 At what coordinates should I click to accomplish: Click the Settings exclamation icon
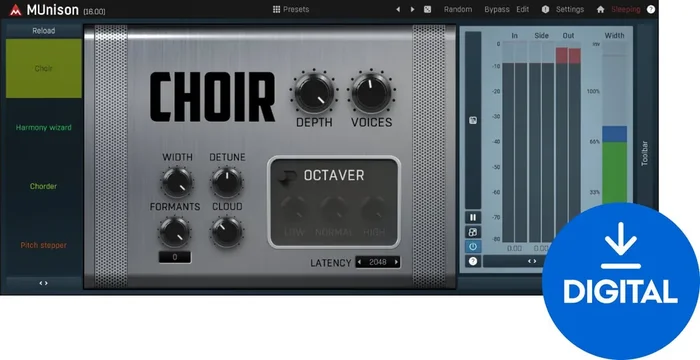tap(545, 9)
